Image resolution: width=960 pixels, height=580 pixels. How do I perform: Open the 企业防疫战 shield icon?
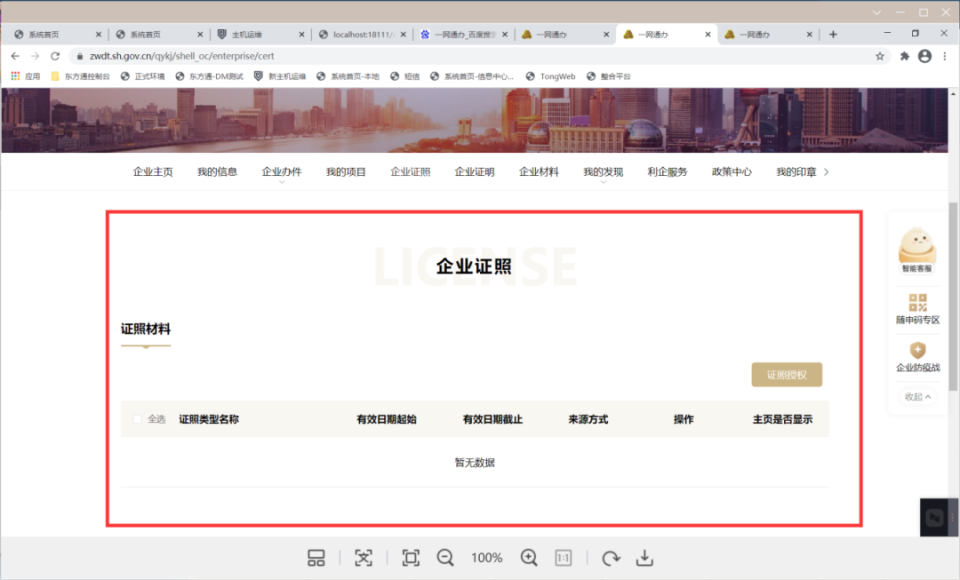pos(916,351)
